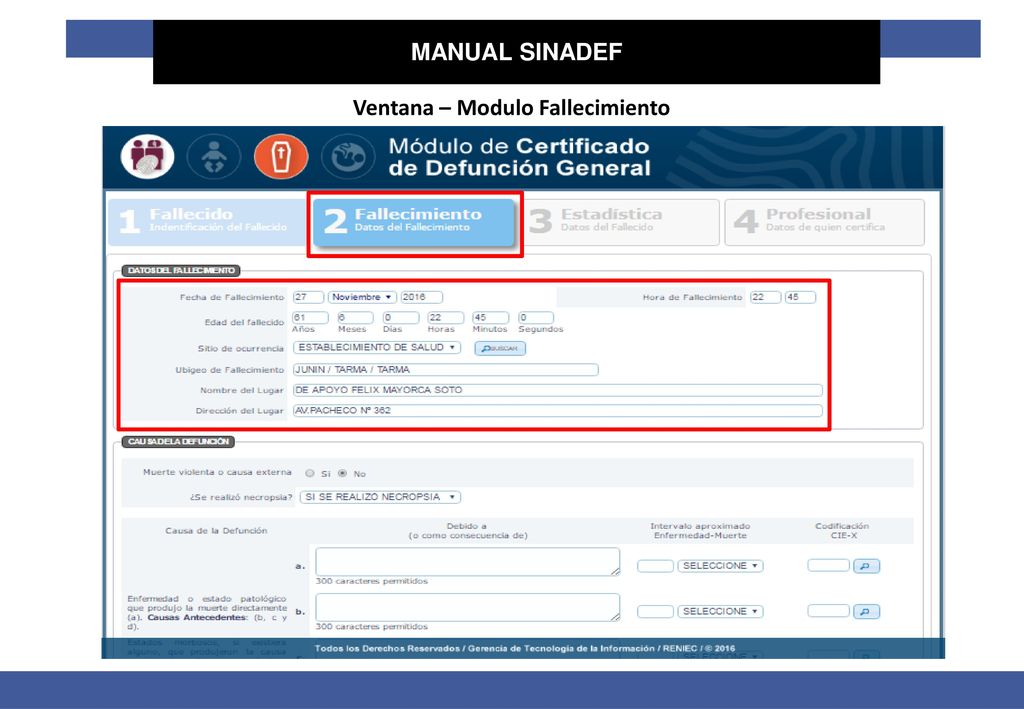1024x709 pixels.
Task: Click the Horas age field
Action: 445,317
